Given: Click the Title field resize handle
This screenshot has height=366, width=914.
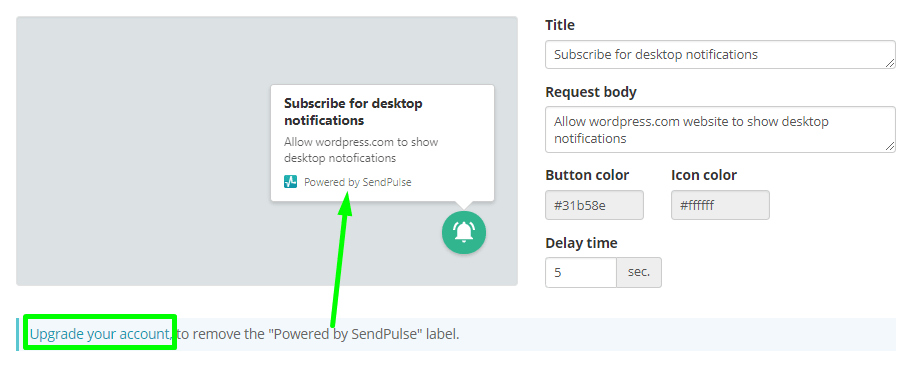Looking at the screenshot, I should pyautogui.click(x=890, y=64).
